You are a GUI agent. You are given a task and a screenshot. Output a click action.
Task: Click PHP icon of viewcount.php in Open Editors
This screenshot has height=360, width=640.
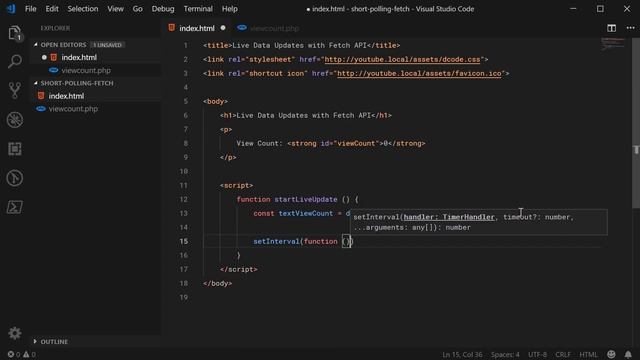[53, 70]
